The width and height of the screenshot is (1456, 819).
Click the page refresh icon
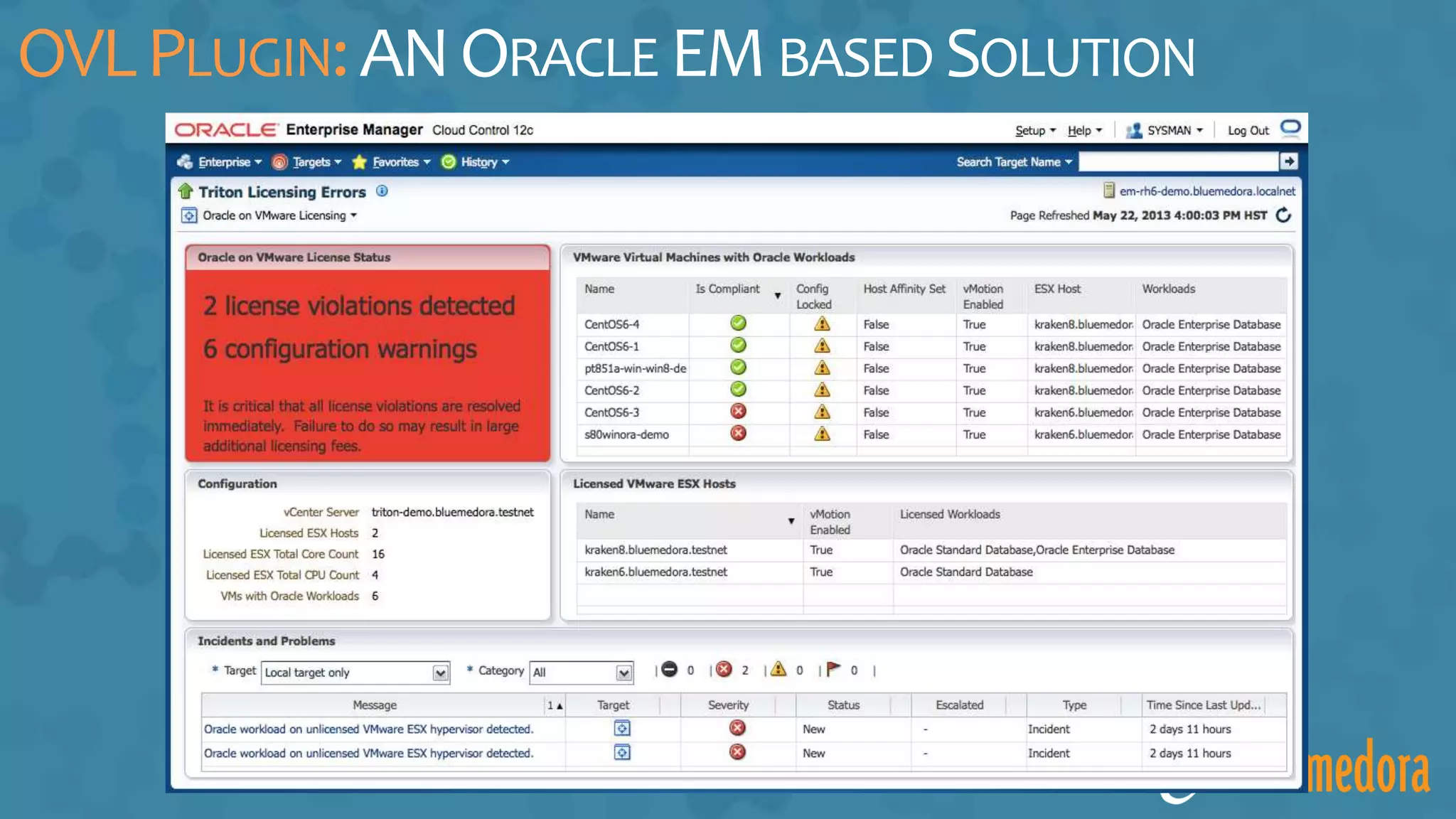pyautogui.click(x=1283, y=215)
